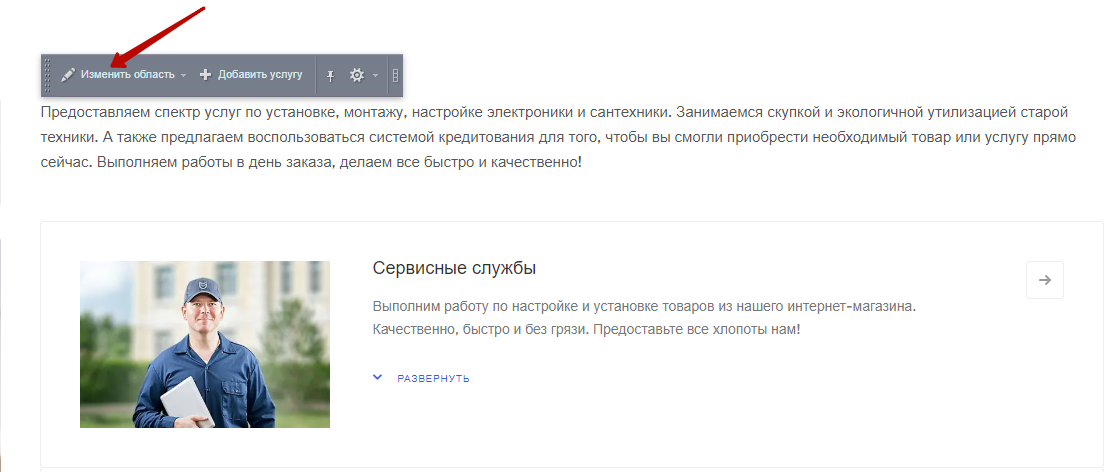Click the collapse handle at toolbar right end

pos(395,75)
